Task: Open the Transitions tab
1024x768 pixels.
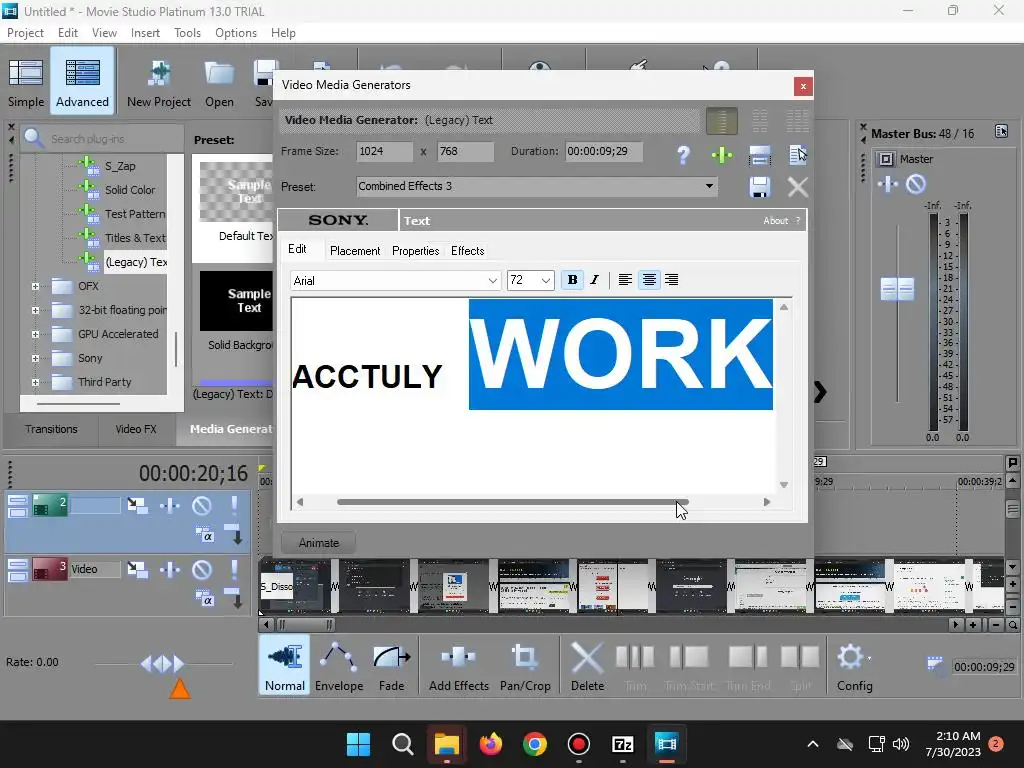Action: click(51, 429)
